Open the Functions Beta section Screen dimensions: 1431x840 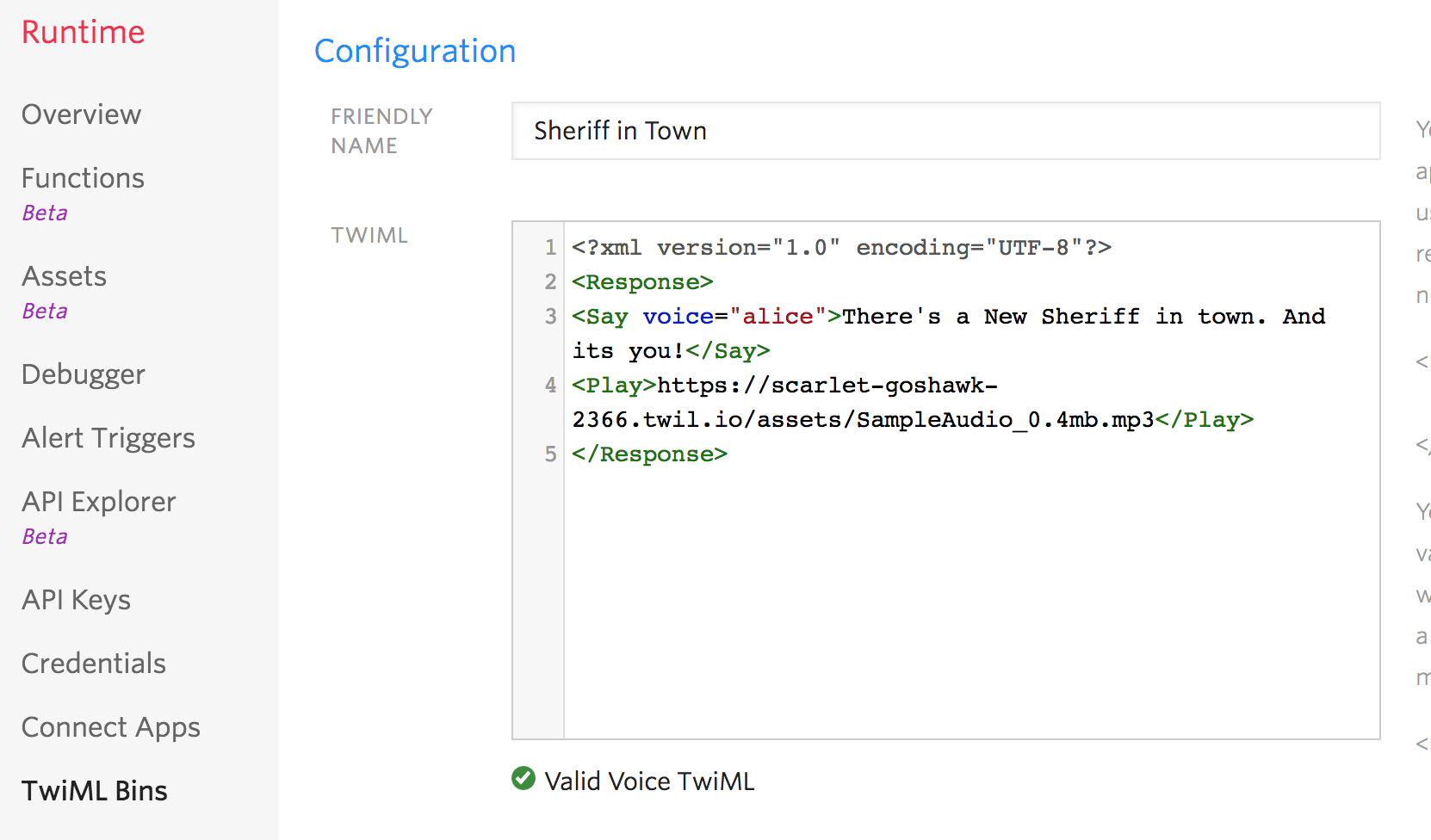click(x=83, y=178)
